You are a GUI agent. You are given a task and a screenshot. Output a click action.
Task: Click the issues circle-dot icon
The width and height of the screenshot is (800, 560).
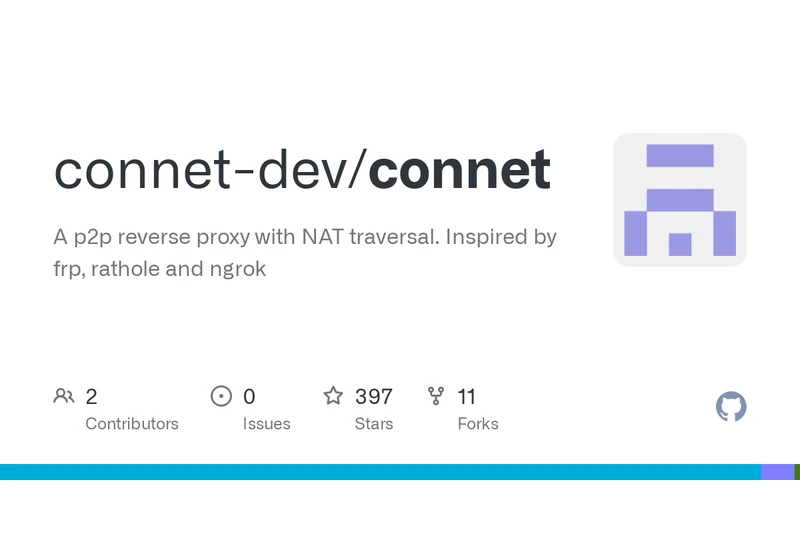(221, 396)
